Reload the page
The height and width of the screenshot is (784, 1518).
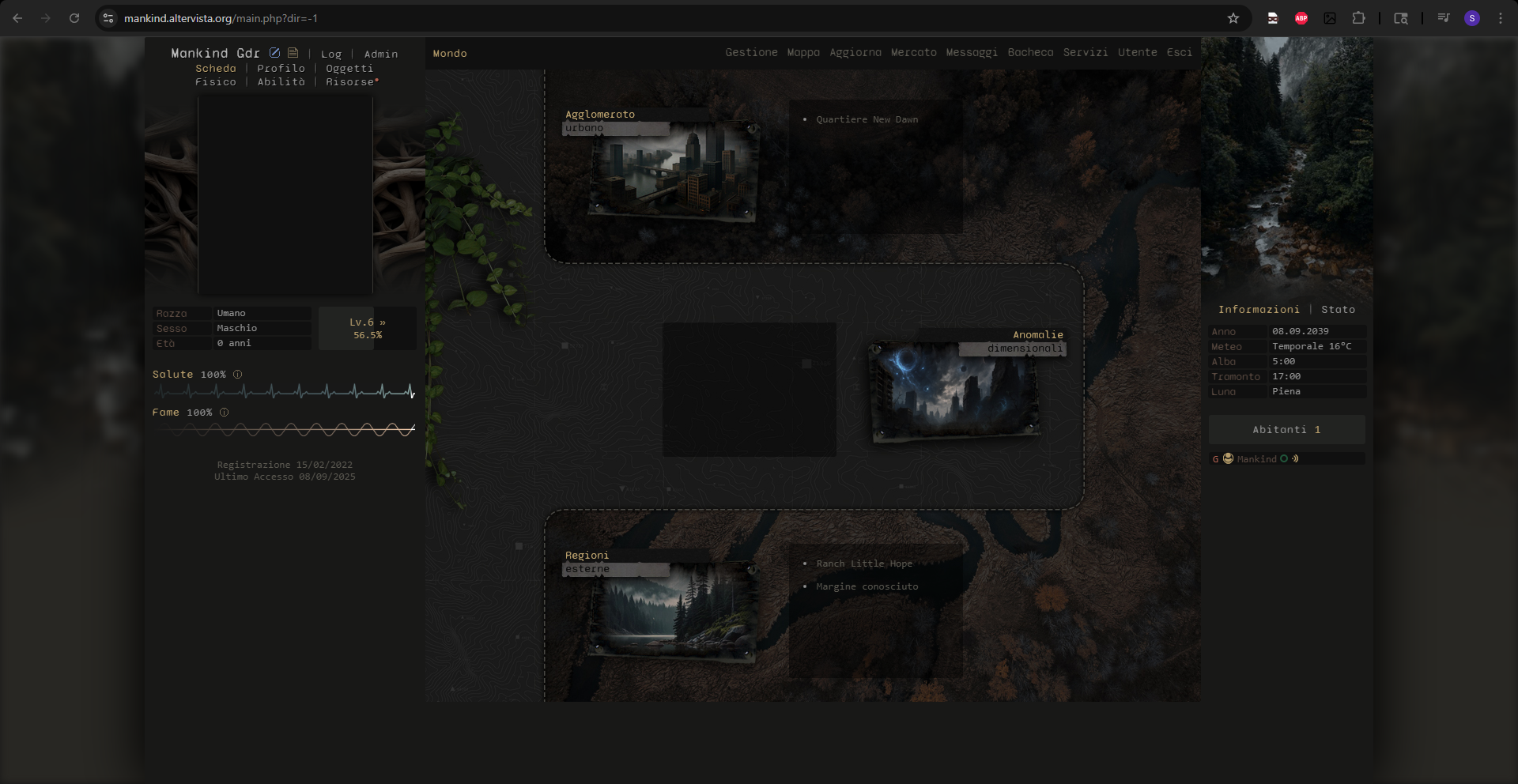74,18
